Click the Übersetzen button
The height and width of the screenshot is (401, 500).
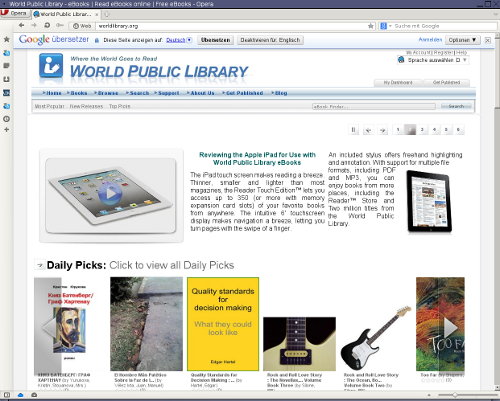[x=215, y=40]
